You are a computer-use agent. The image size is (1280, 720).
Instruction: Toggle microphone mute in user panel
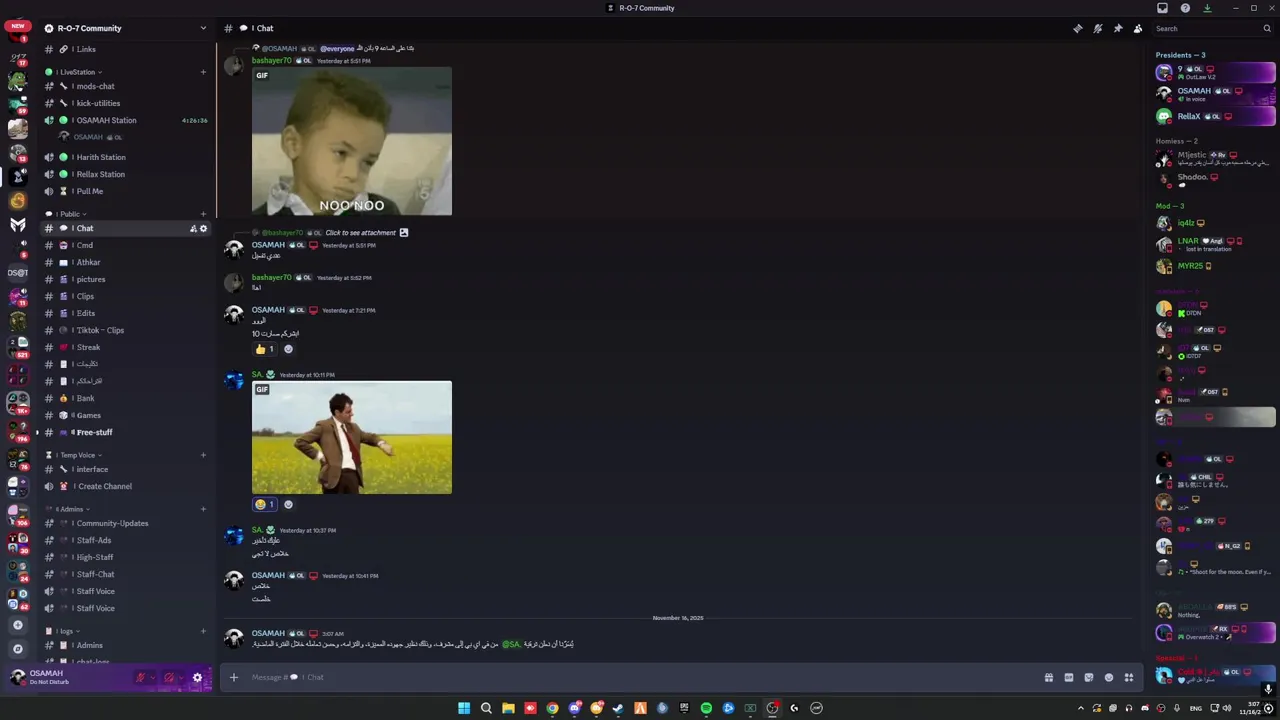(140, 677)
